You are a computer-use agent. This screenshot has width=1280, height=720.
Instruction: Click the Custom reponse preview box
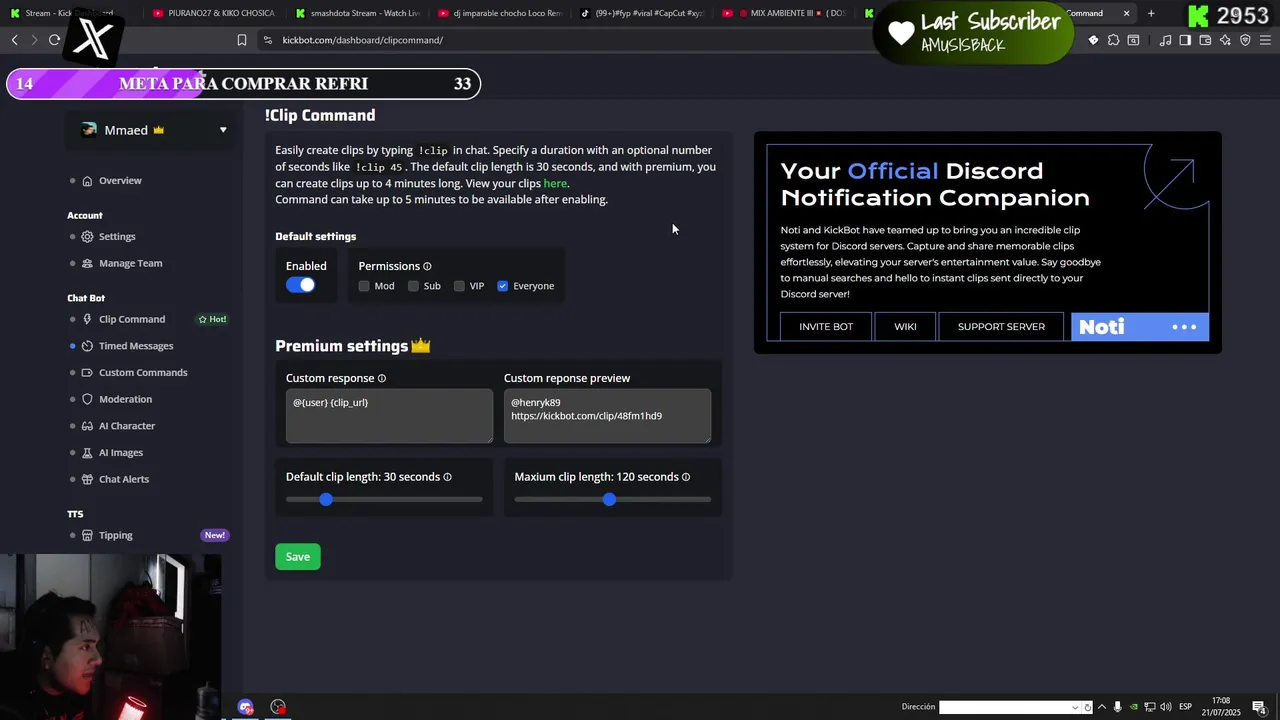607,416
